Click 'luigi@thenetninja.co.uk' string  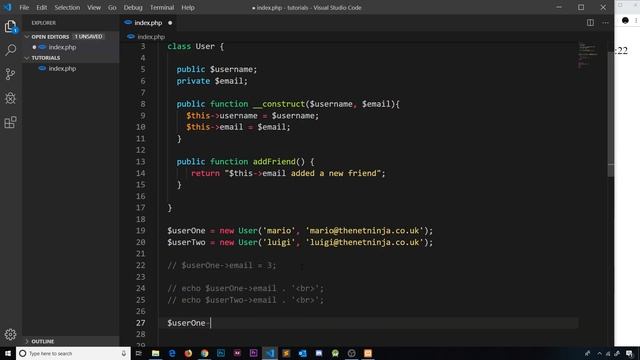pyautogui.click(x=364, y=242)
